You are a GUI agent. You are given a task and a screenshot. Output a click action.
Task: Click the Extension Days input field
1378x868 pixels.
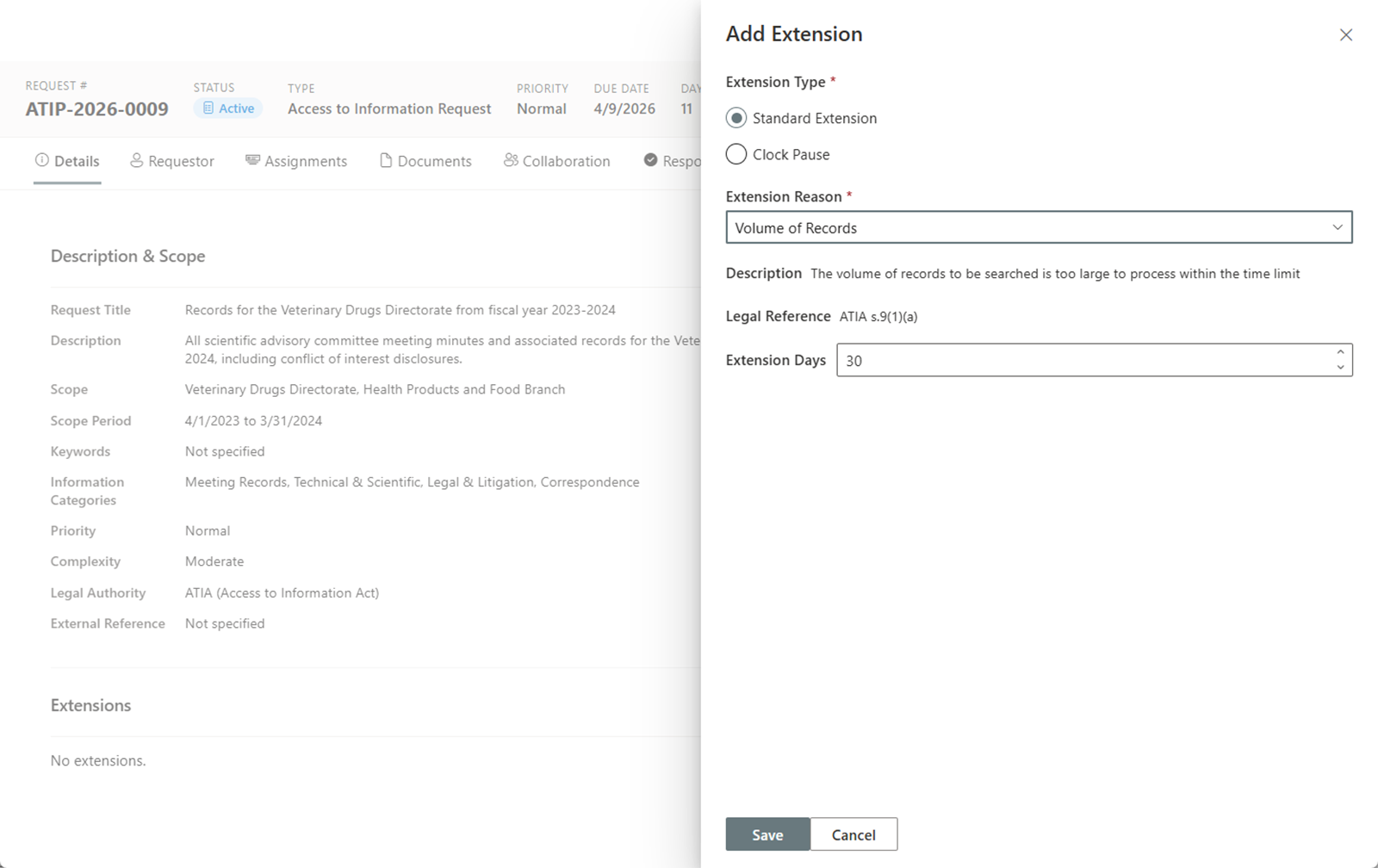tap(1077, 360)
